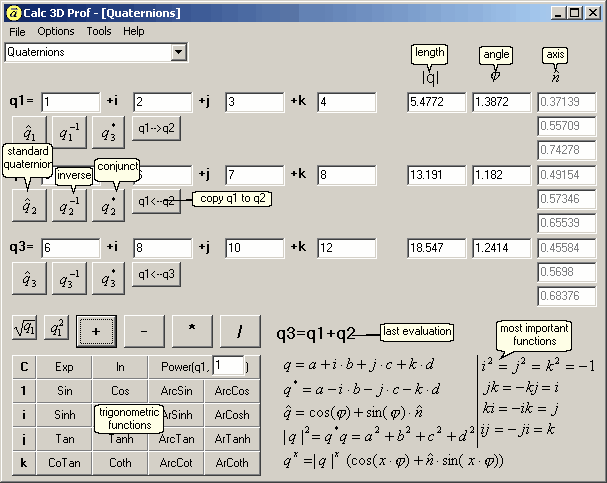Subtract quaternions with the - button

pos(144,331)
